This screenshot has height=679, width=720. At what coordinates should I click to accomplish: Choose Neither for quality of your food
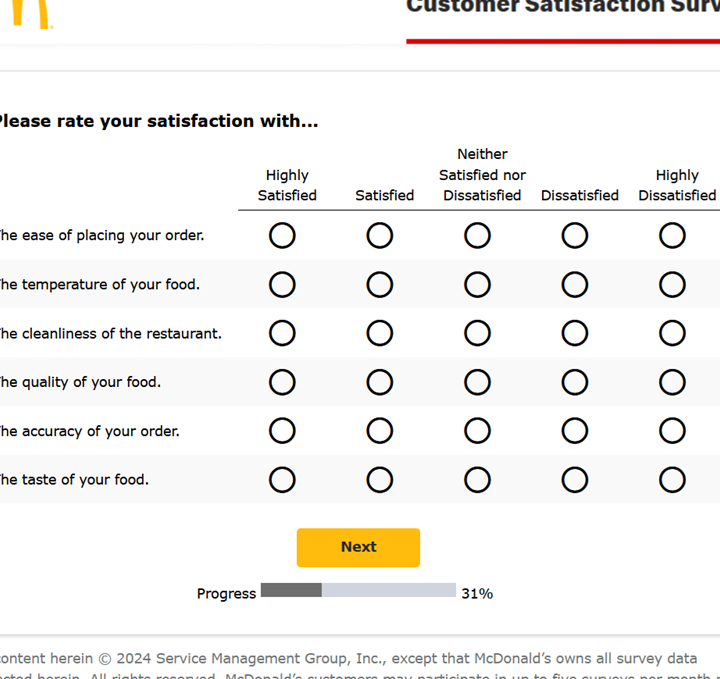(x=477, y=382)
